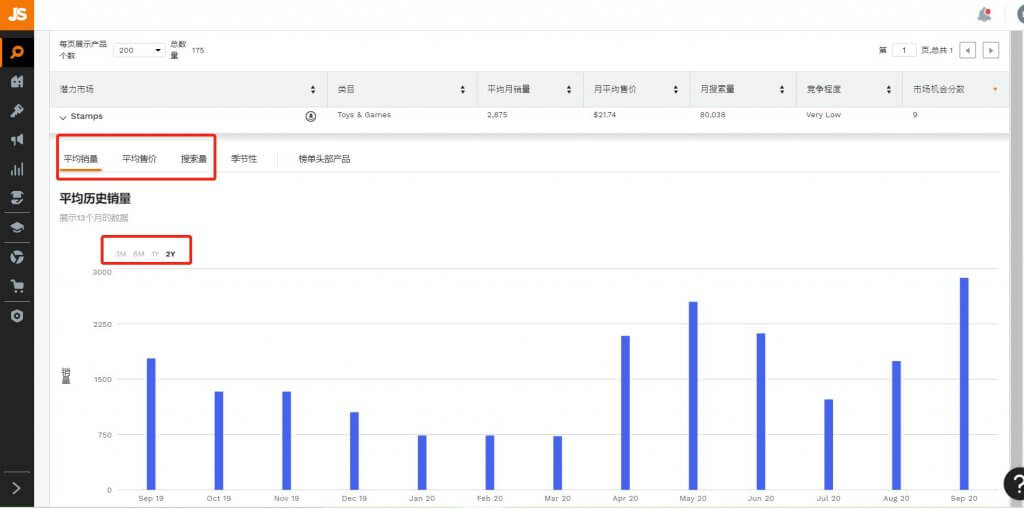Open the products-per-page 200 dropdown
Screen dimensions: 1024x508
[140, 50]
